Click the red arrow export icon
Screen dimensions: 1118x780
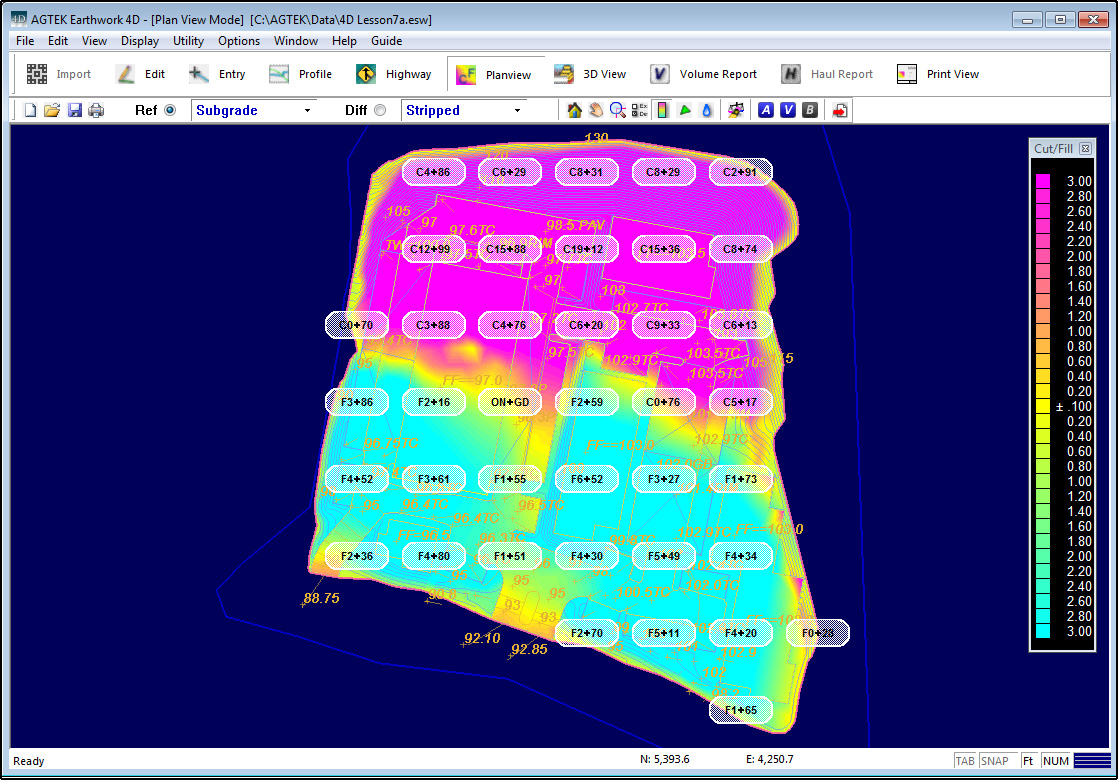tap(840, 110)
